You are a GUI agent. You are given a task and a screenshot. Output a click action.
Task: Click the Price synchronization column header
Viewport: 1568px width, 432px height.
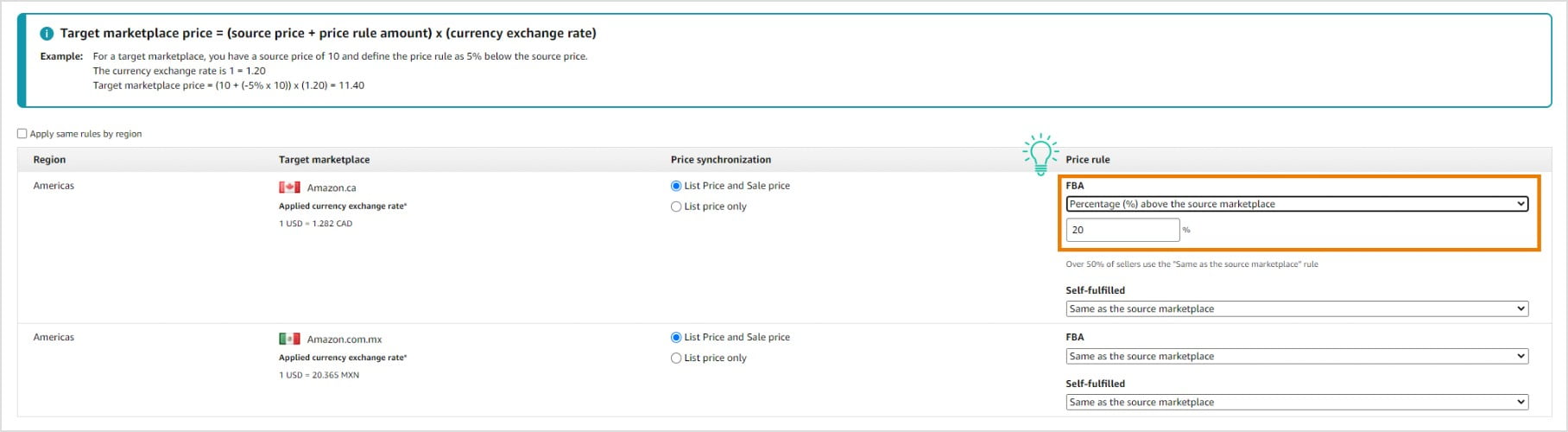[721, 160]
